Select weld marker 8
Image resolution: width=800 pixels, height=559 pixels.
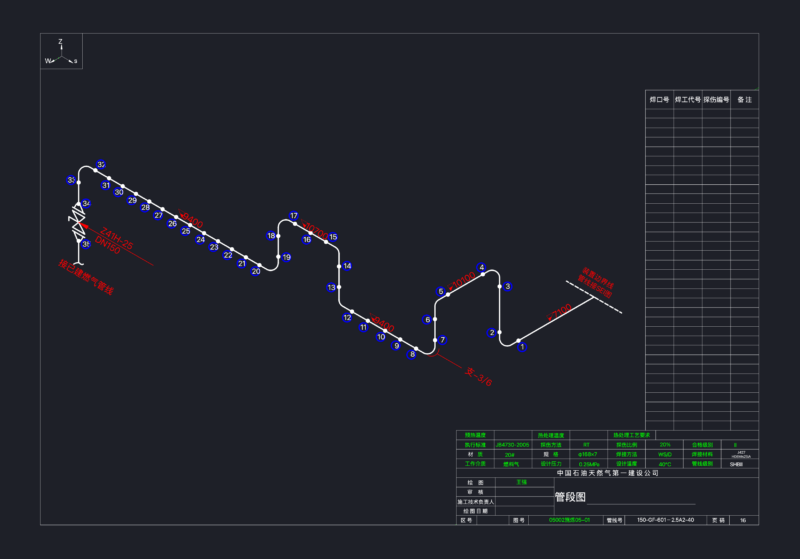(412, 354)
